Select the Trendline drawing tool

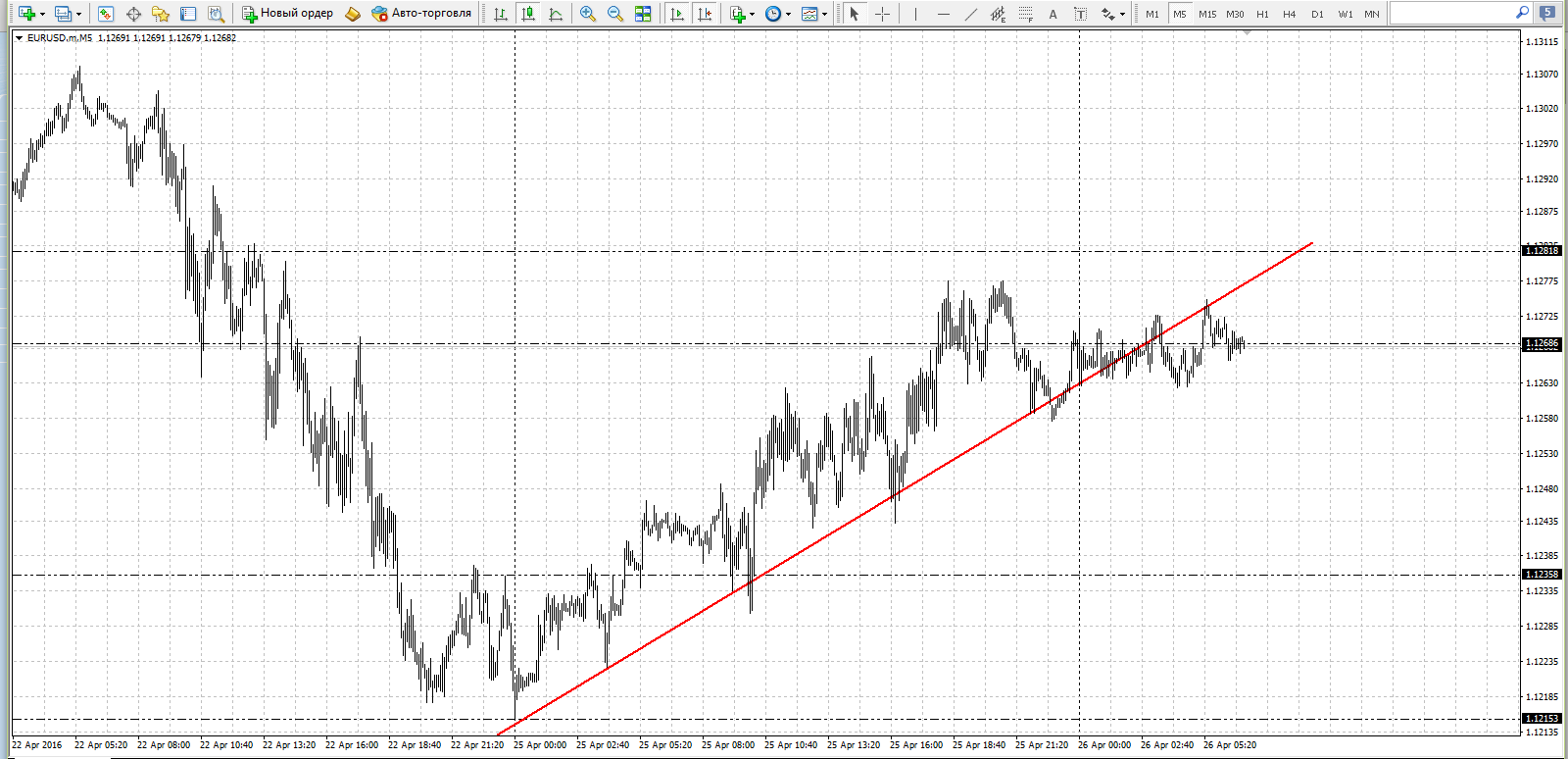tap(970, 14)
